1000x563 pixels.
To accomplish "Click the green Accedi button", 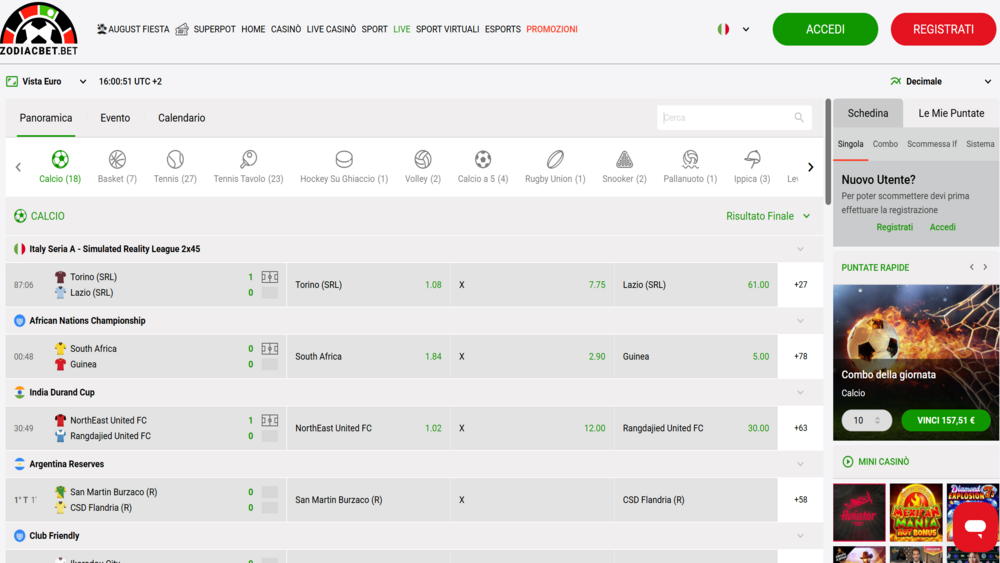I will click(x=825, y=29).
